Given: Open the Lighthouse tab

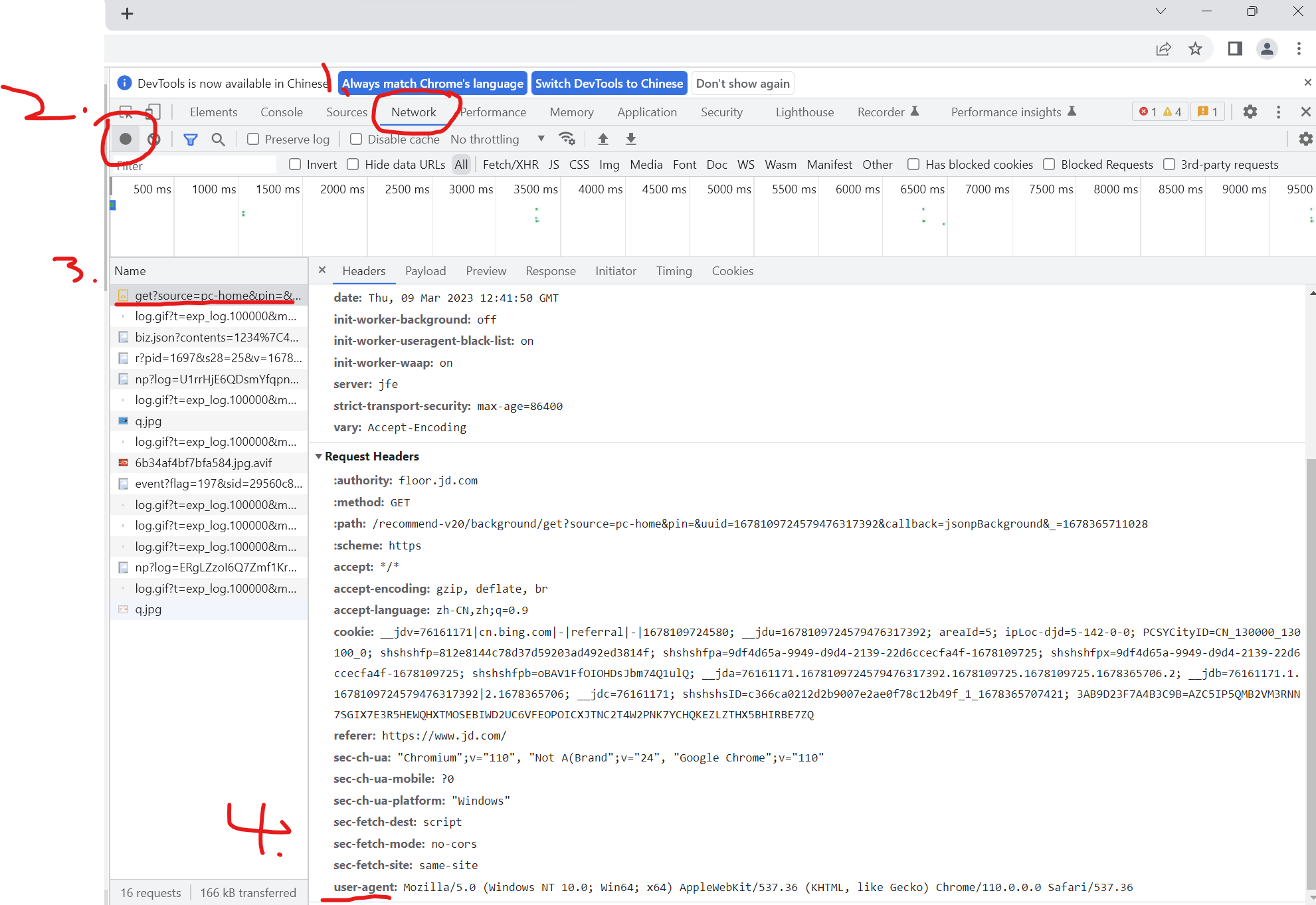Looking at the screenshot, I should pos(804,112).
